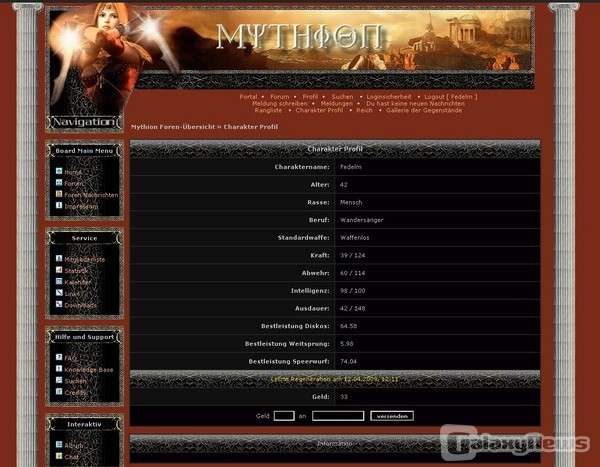Open Gallerie der Gegenstände link
This screenshot has width=600, height=467.
click(424, 111)
